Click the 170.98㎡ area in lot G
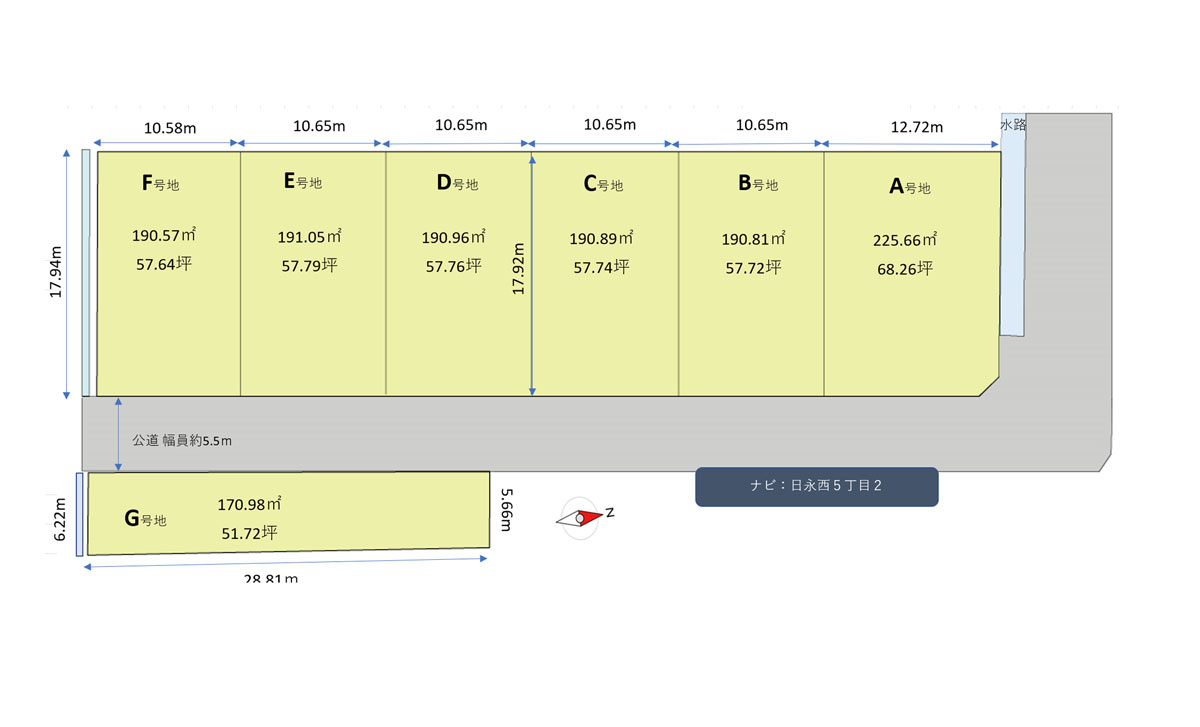Screen dimensions: 1200x727 (250, 505)
